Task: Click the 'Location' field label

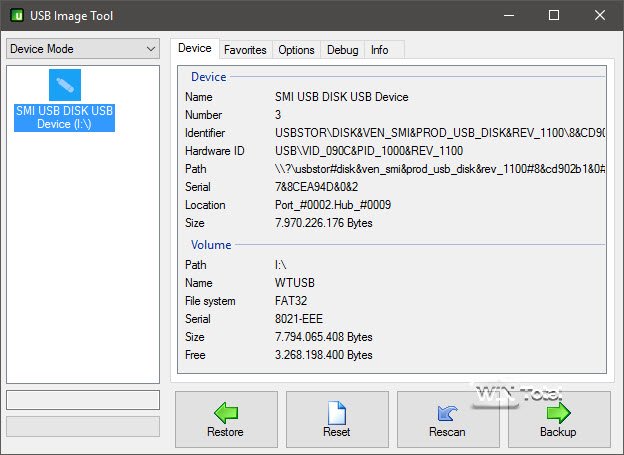Action: pyautogui.click(x=205, y=205)
